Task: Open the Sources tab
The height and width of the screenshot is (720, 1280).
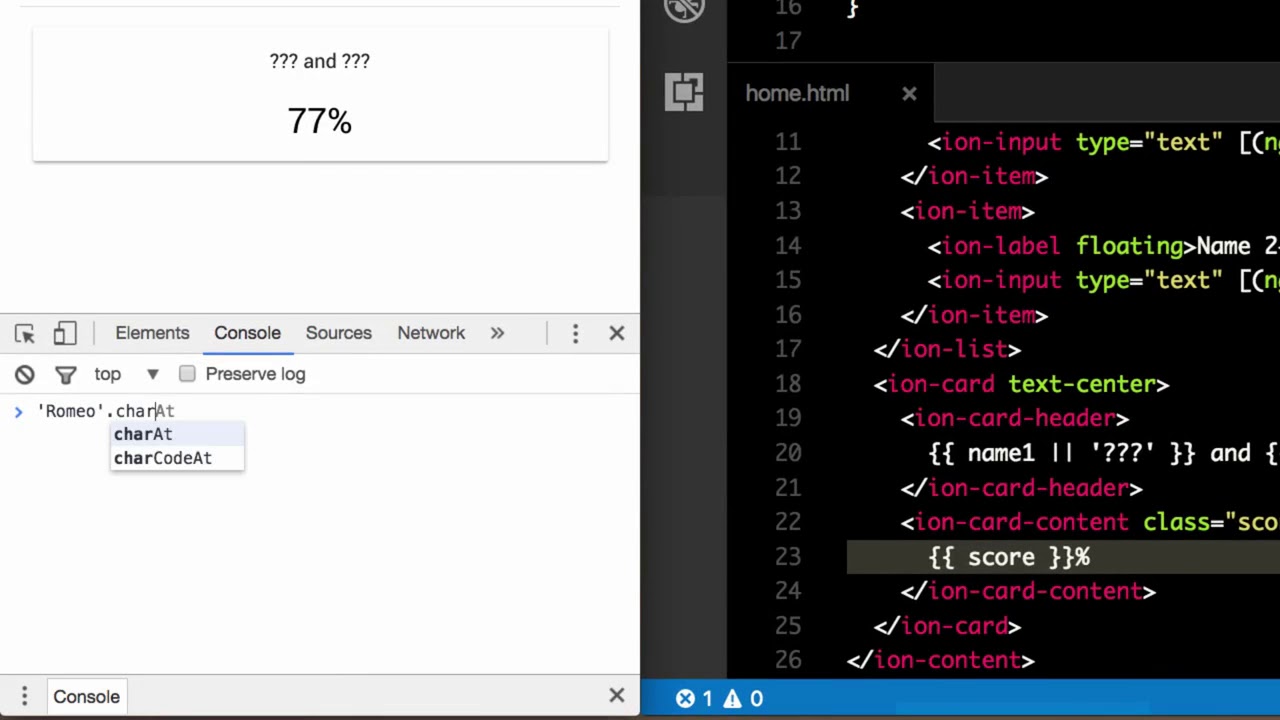Action: pos(338,333)
